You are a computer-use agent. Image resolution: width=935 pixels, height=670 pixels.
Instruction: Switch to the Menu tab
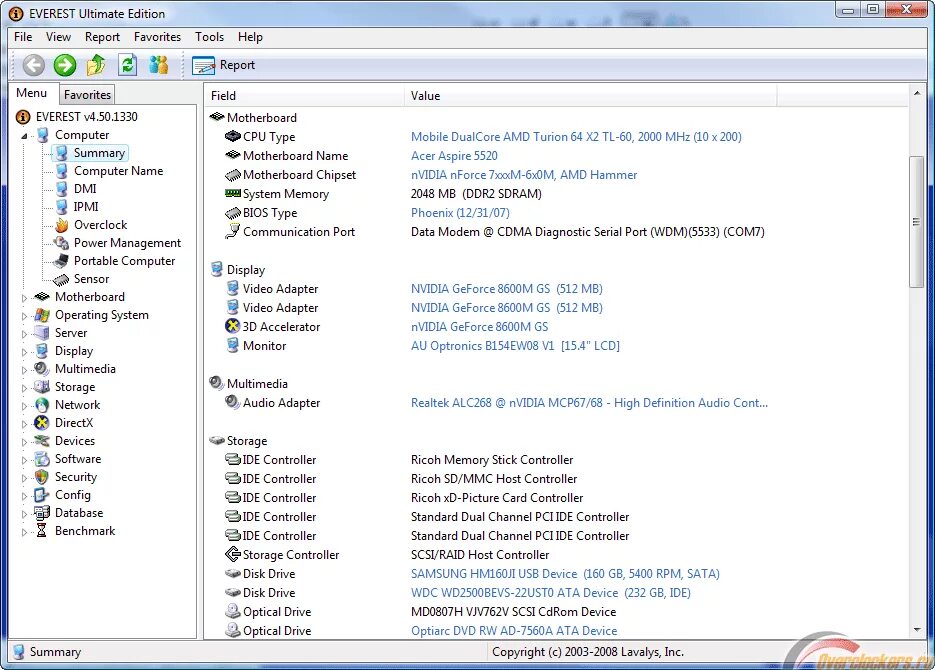pyautogui.click(x=32, y=93)
